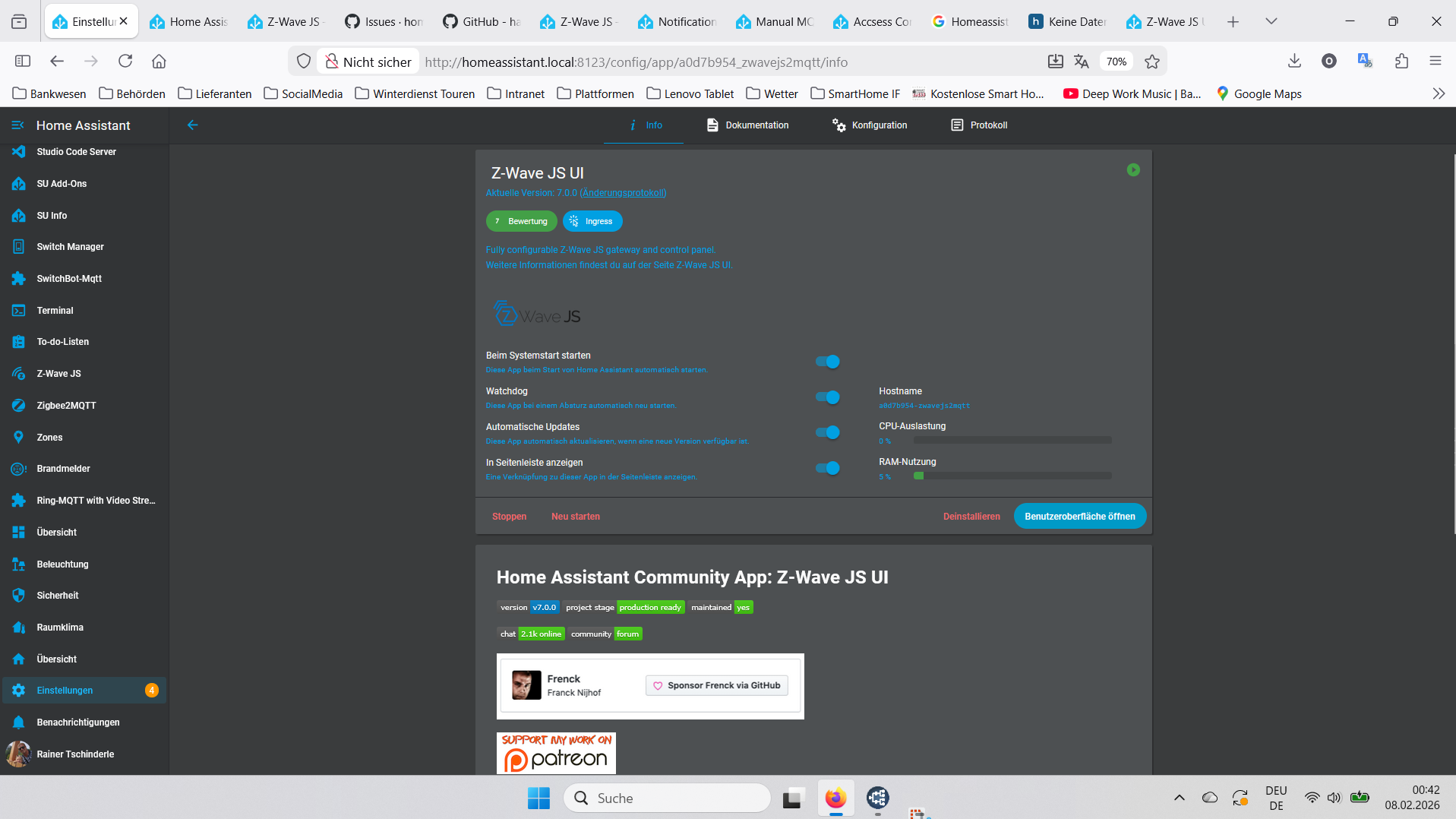Viewport: 1456px width, 819px height.
Task: Open the Raumklima sidebar icon
Action: click(19, 628)
